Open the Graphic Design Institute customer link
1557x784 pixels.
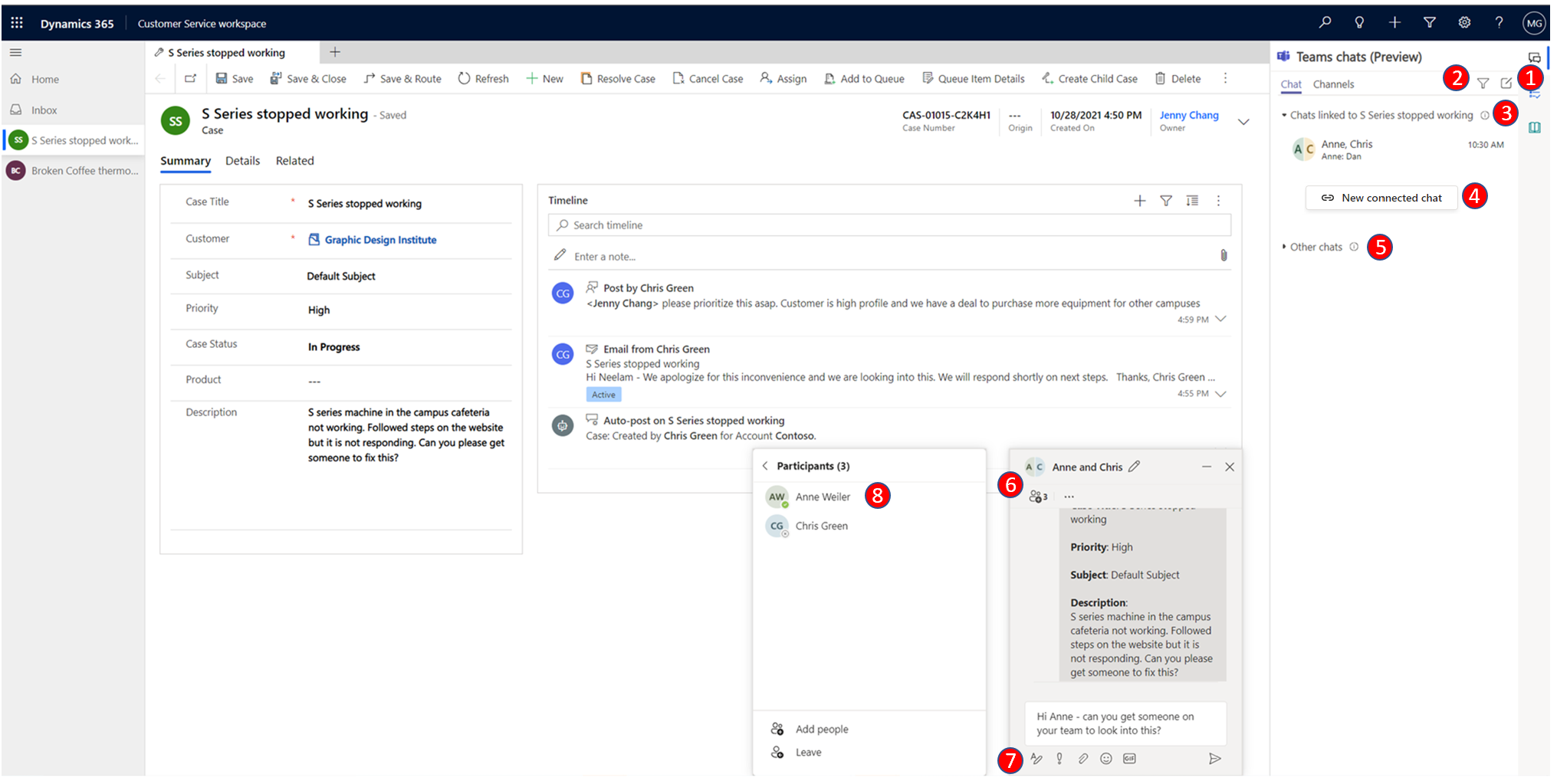(380, 239)
